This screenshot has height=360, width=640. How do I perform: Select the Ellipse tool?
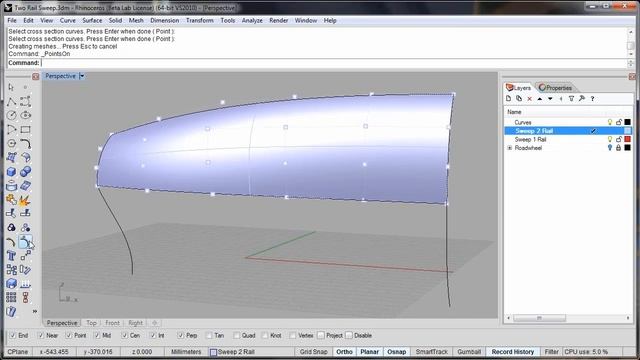pos(25,116)
